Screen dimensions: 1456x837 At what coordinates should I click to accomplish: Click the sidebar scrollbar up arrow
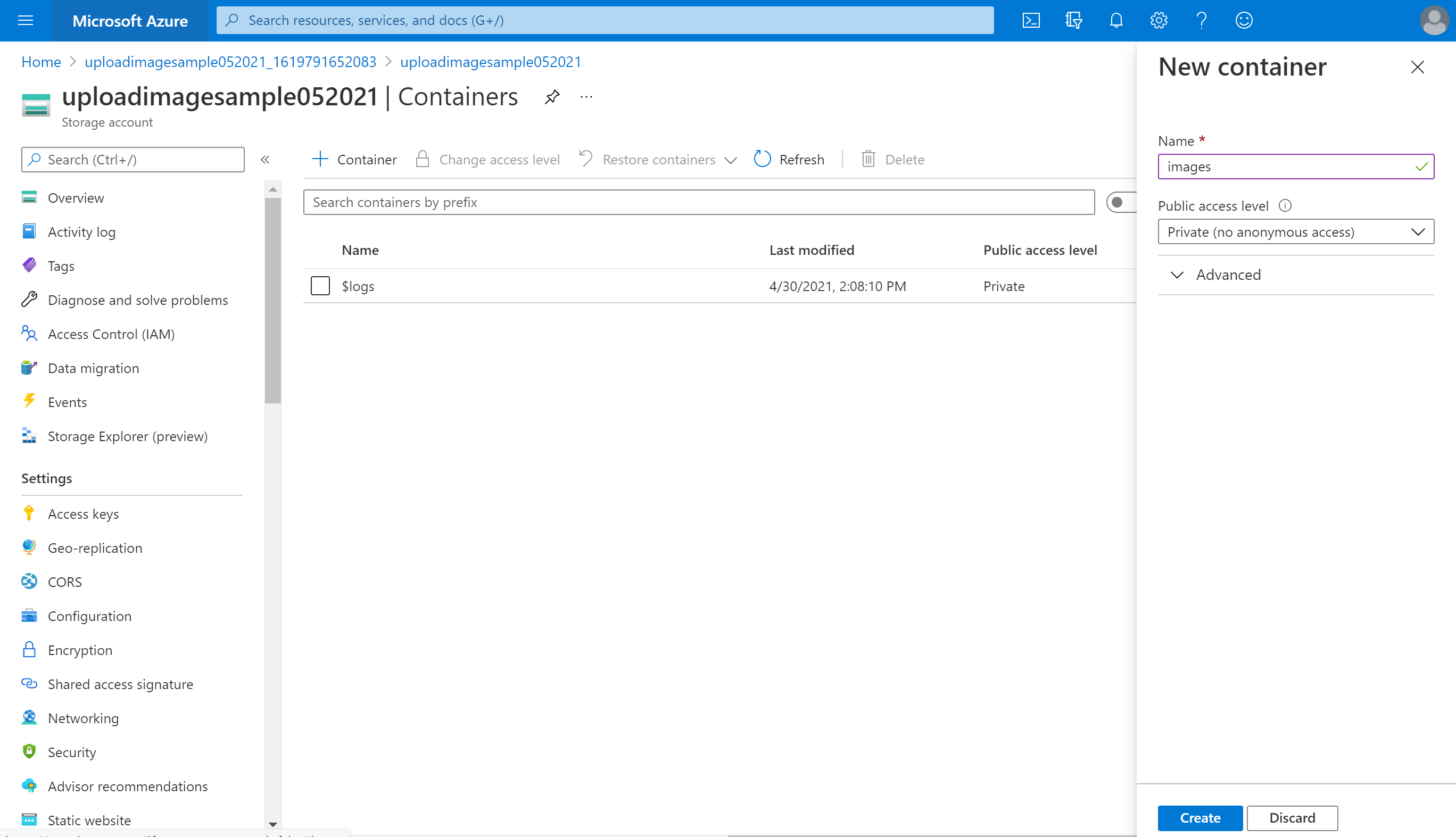273,189
